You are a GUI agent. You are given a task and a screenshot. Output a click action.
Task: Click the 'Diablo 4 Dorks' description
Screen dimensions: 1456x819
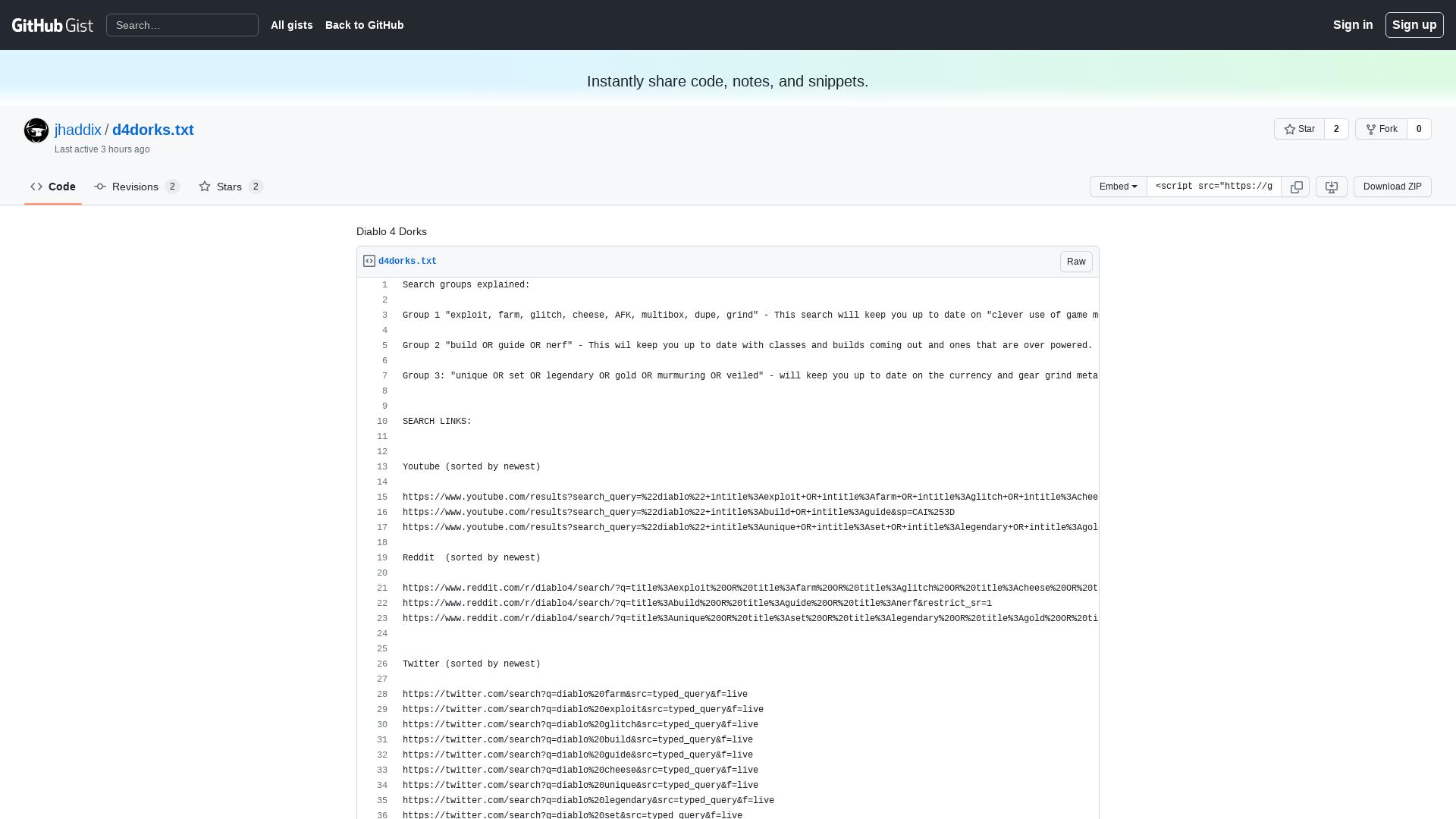[391, 232]
